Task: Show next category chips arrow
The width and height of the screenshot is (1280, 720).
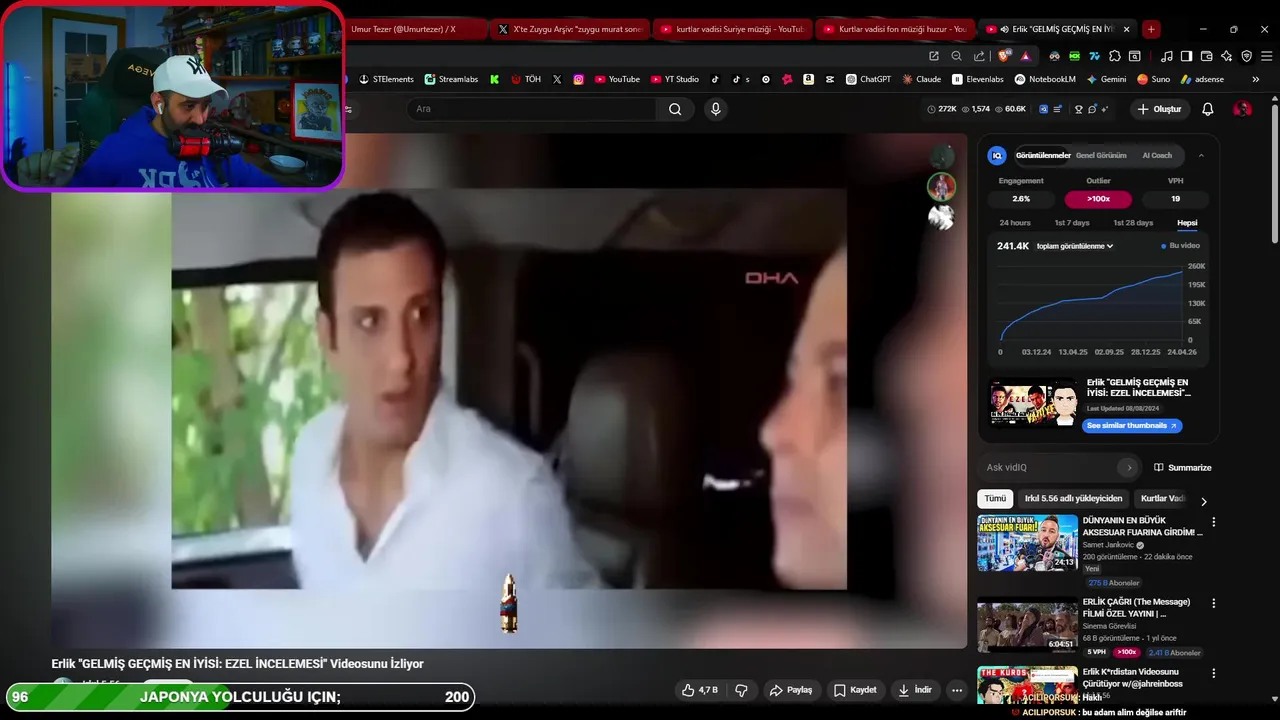Action: [x=1204, y=501]
